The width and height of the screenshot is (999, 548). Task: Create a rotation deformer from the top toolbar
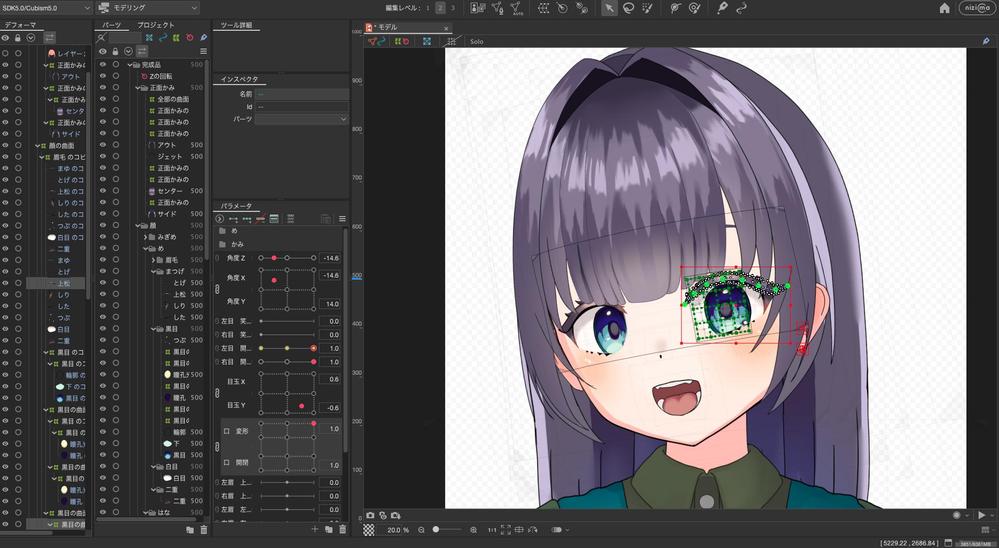562,8
